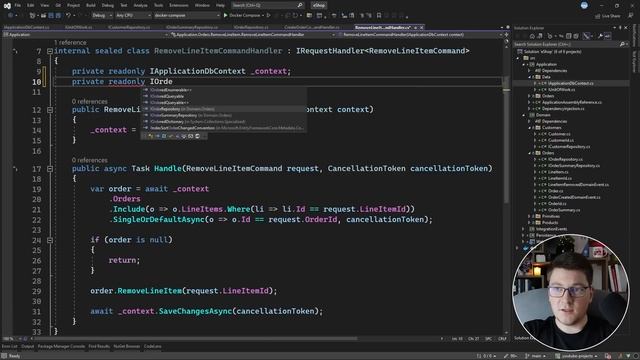Select OrderSummary.cs in Solution Explorer

pos(564,210)
